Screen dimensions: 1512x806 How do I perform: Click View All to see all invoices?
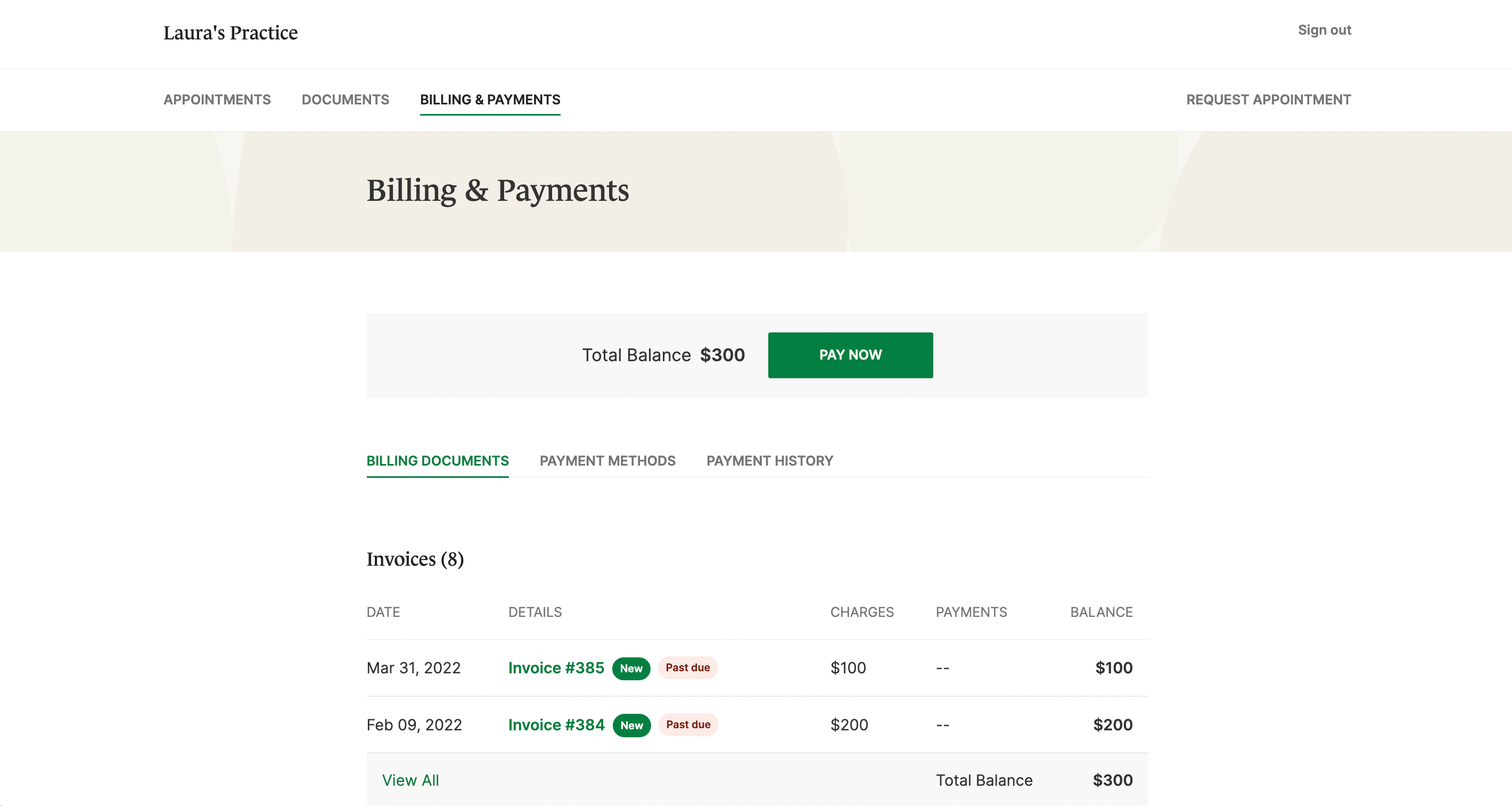tap(410, 780)
